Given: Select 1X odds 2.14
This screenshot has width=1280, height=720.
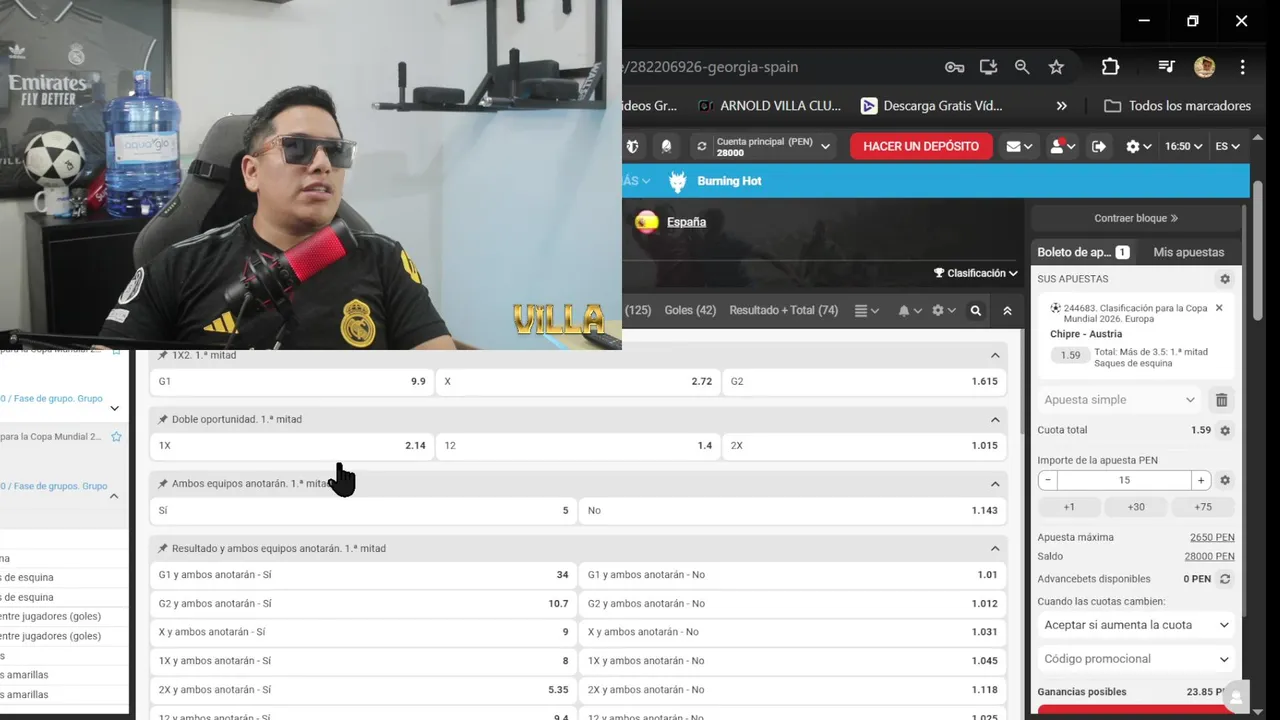Looking at the screenshot, I should [x=292, y=445].
